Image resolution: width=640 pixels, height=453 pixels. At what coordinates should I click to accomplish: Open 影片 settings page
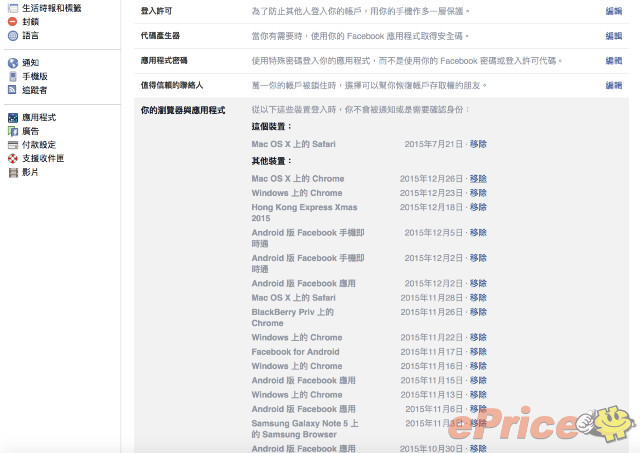(x=31, y=172)
